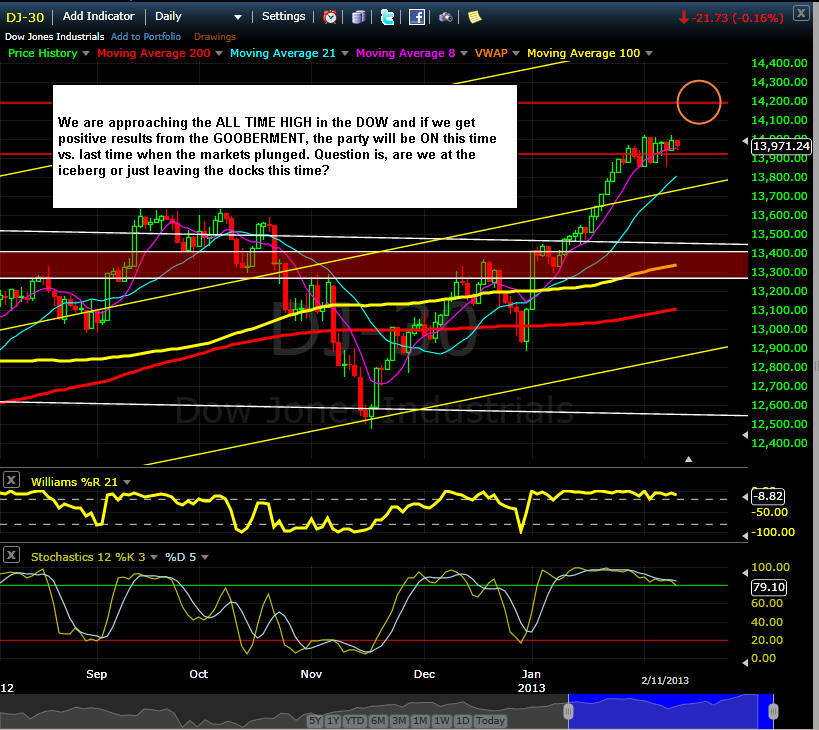Expand Moving Average 100 options
The width and height of the screenshot is (819, 730).
tap(649, 53)
